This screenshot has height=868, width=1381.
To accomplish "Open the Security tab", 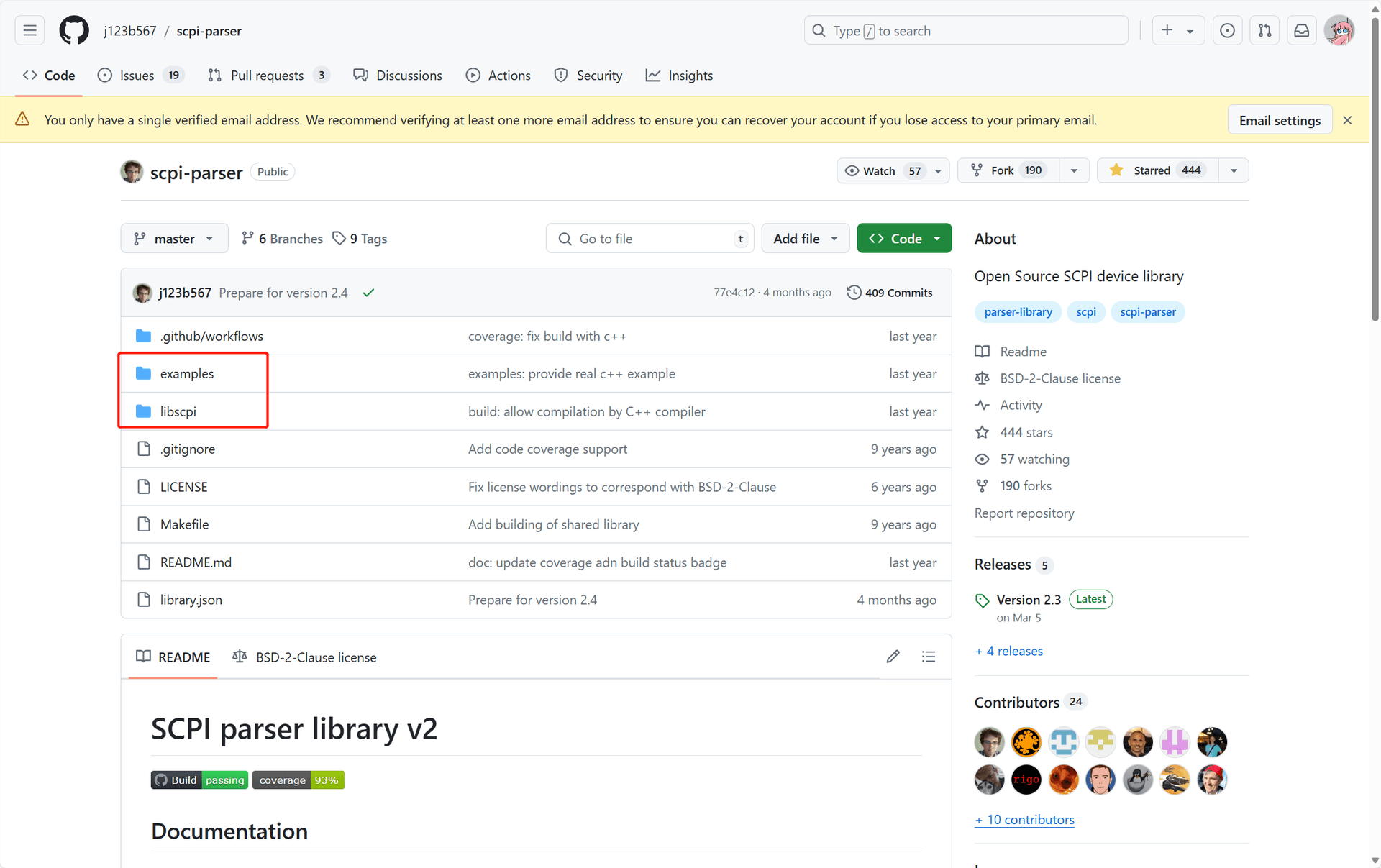I will (588, 76).
